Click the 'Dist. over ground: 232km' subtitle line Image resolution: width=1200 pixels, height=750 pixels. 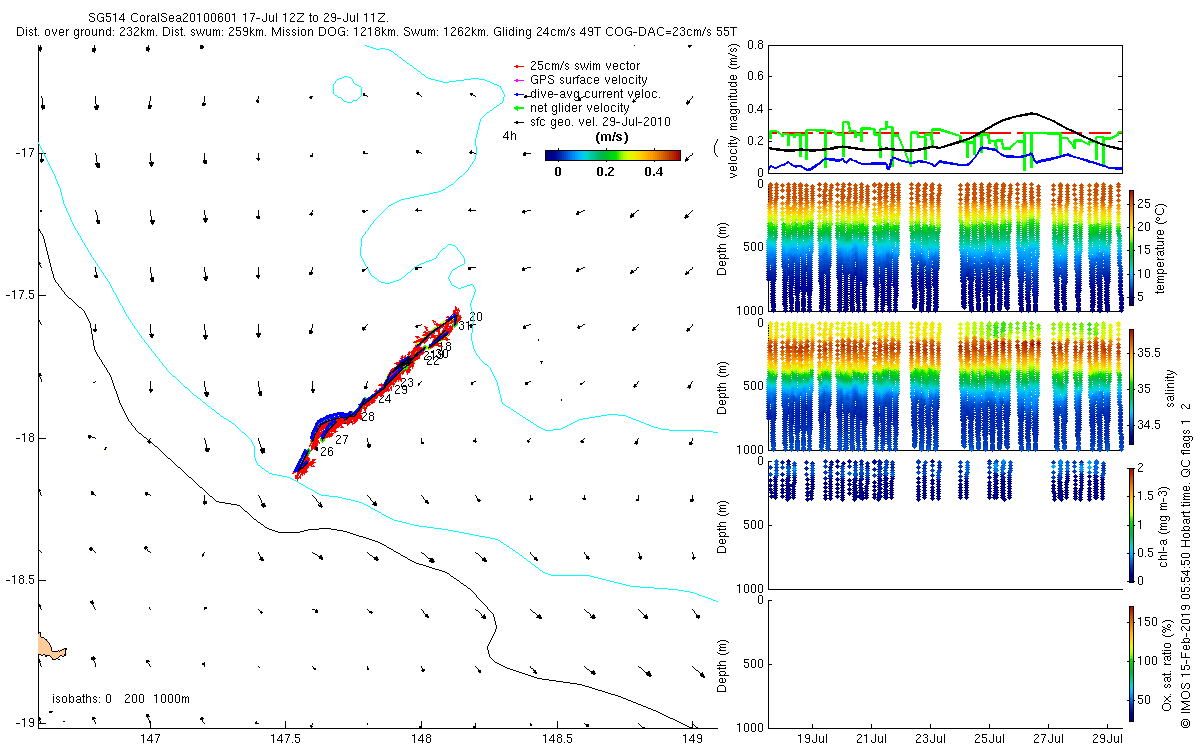377,32
